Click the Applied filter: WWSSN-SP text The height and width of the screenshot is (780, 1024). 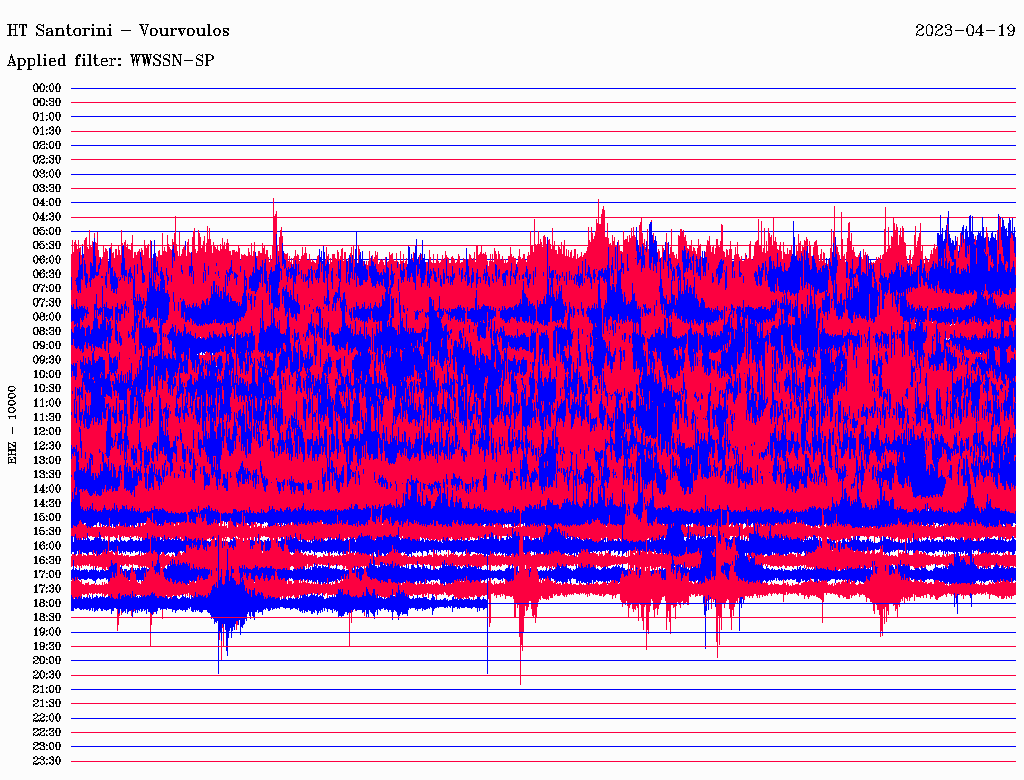point(110,61)
